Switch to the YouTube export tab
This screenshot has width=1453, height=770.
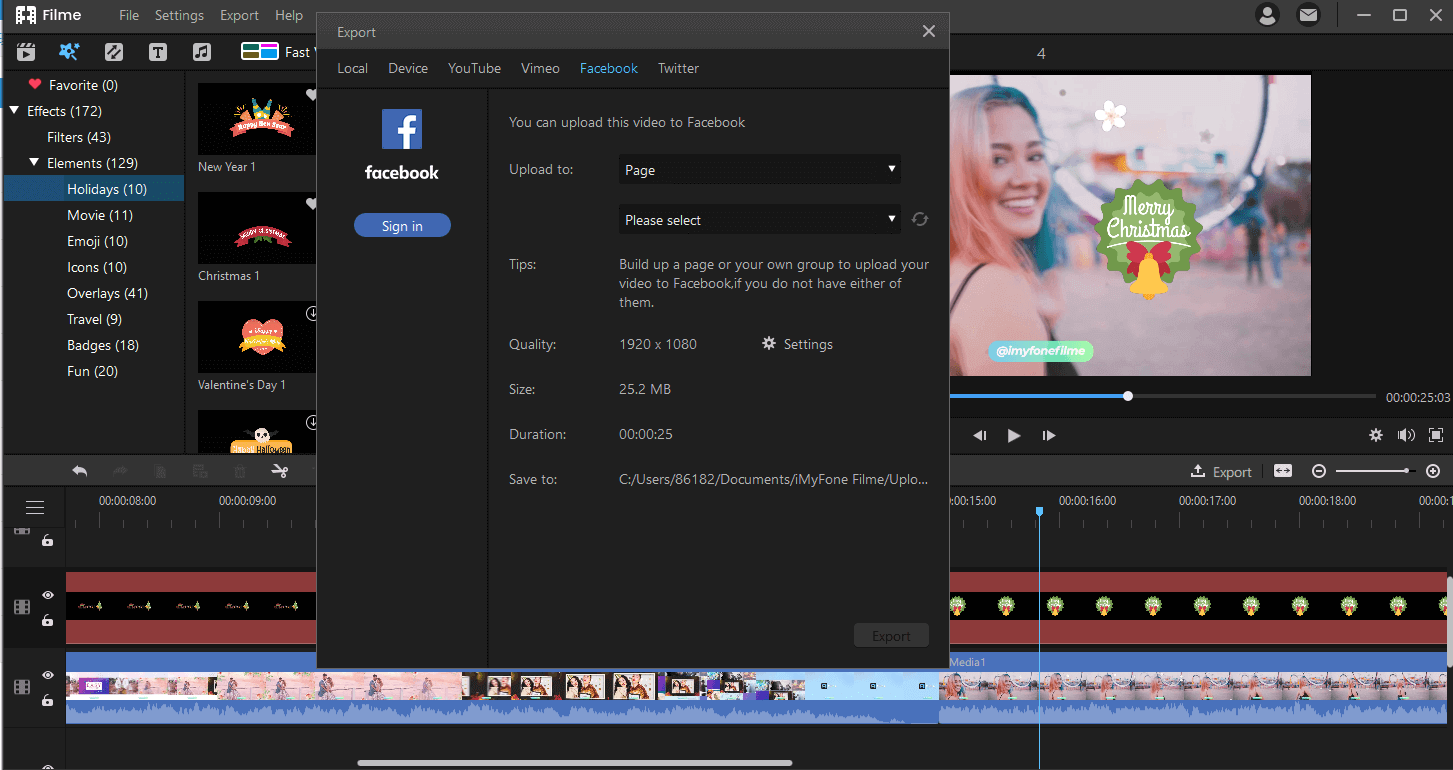pos(474,68)
